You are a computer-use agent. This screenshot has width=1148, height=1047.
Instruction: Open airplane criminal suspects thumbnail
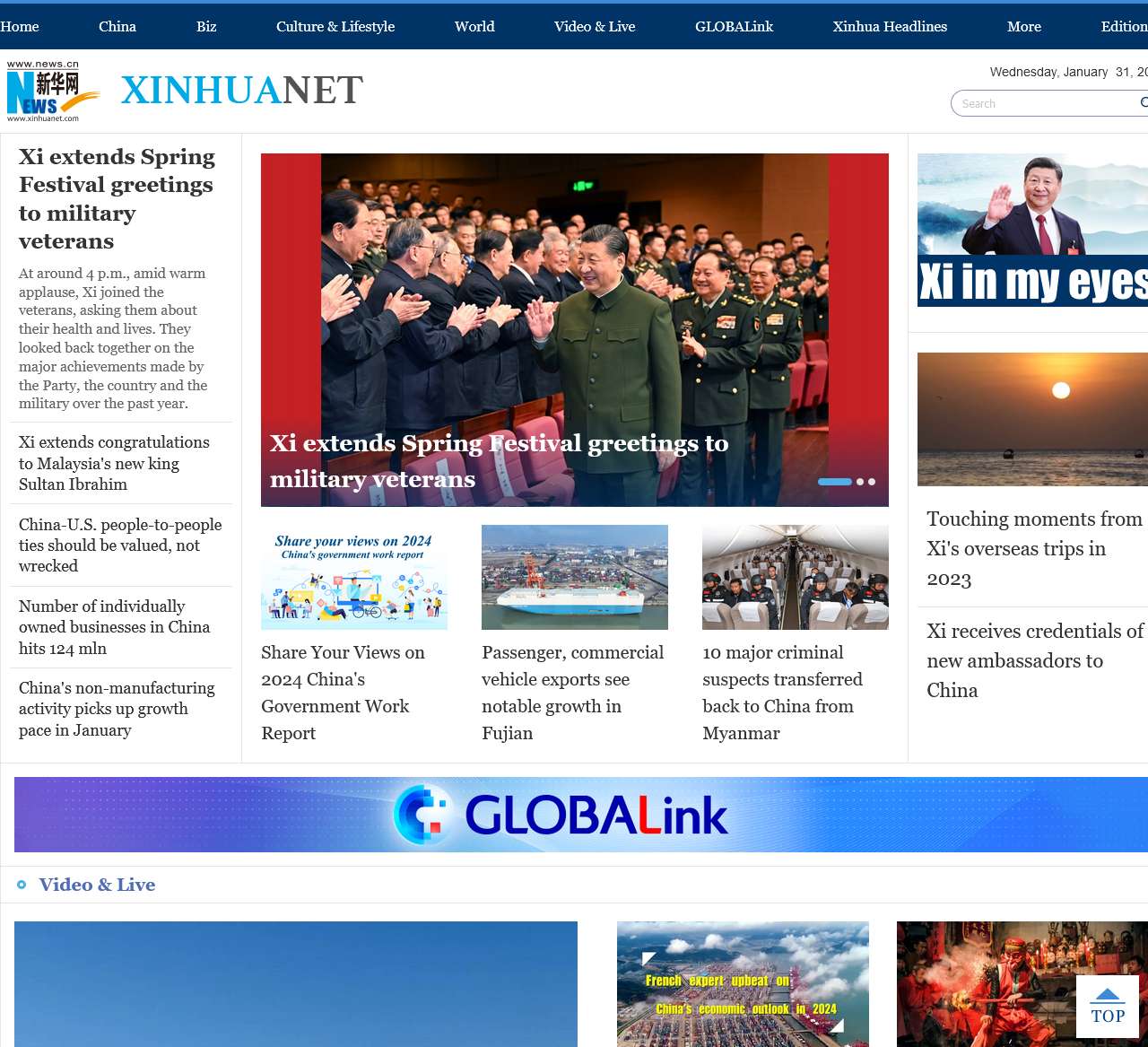click(796, 577)
